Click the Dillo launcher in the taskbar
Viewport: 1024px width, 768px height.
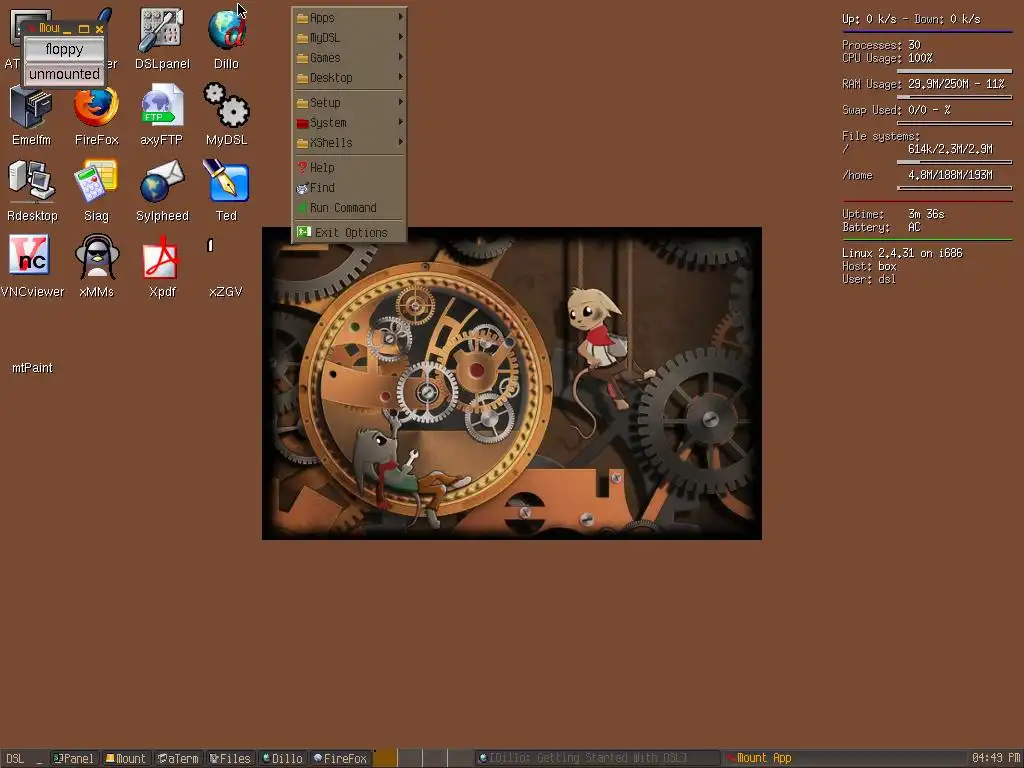click(x=282, y=758)
